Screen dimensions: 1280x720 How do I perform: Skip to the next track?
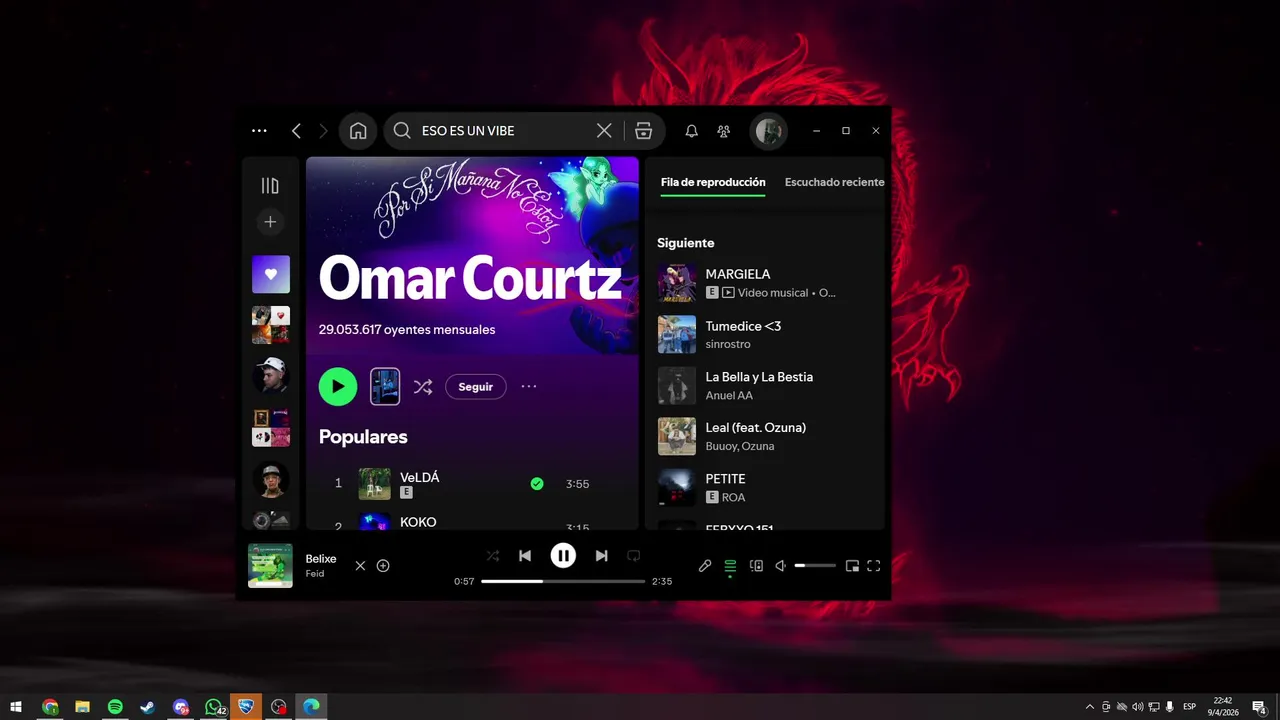(601, 556)
